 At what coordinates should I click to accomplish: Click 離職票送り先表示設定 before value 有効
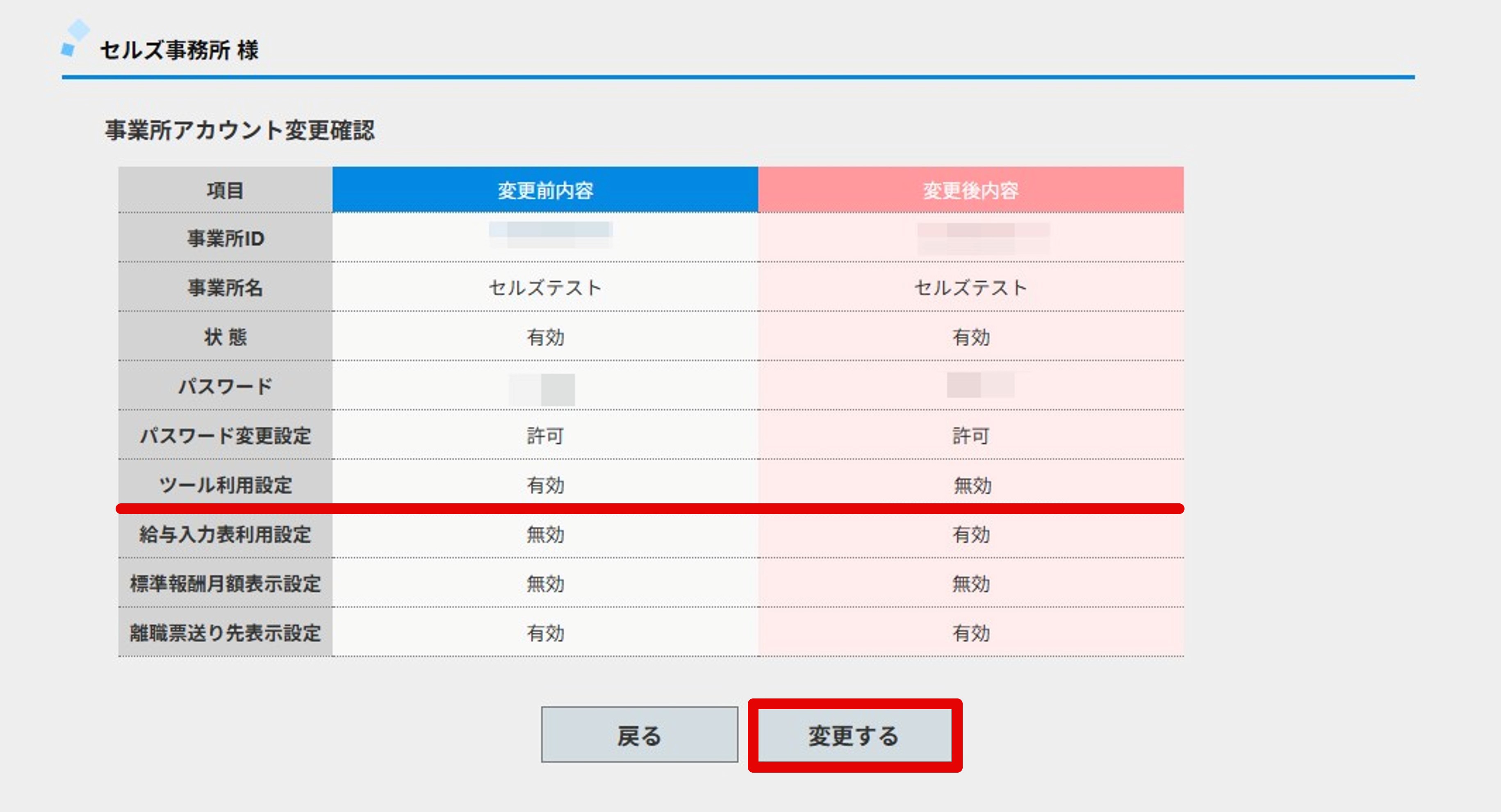tap(545, 632)
